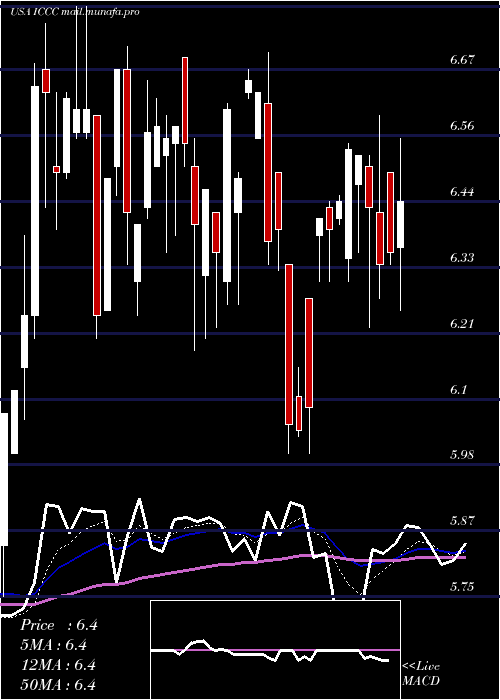Click the last white candlestick on the right
The width and height of the screenshot is (500, 700).
[x=400, y=225]
